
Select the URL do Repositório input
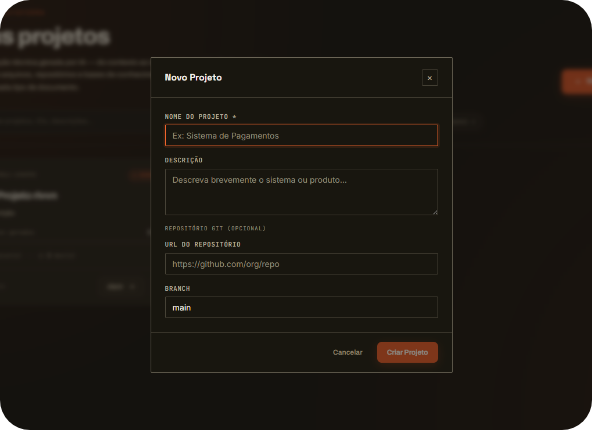301,264
